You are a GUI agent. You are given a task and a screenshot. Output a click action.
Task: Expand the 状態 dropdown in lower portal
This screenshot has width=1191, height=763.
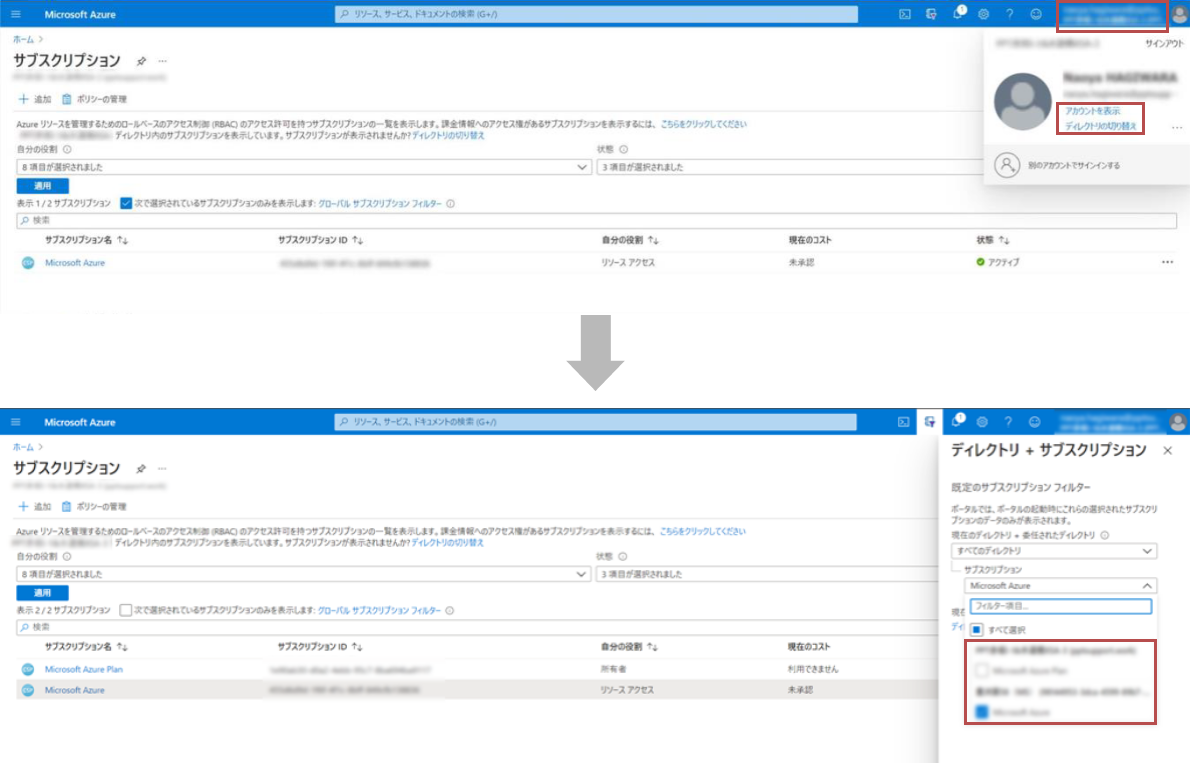767,575
